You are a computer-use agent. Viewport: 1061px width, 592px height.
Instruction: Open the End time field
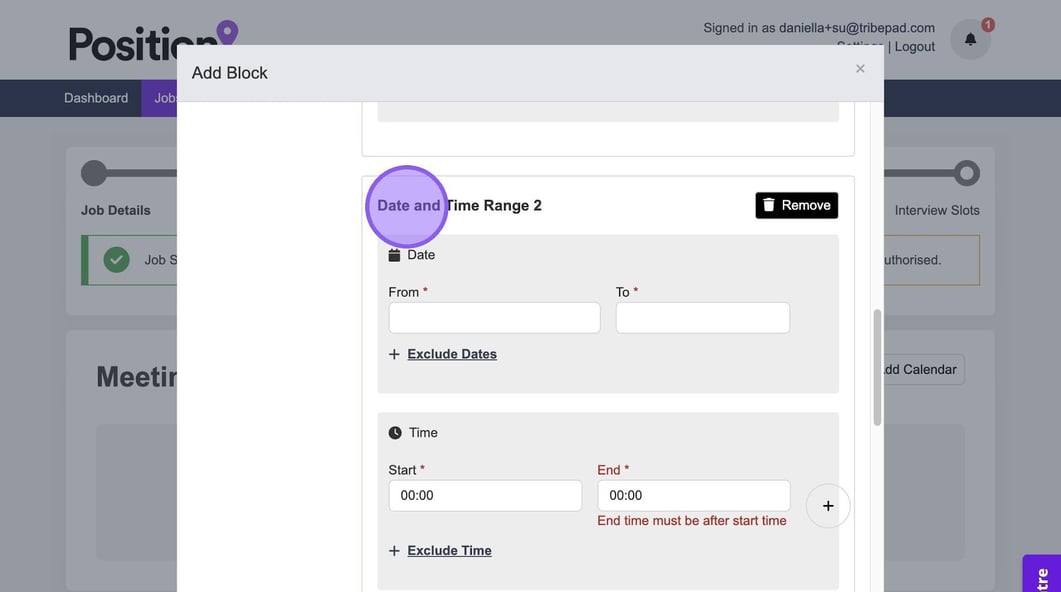coord(693,496)
